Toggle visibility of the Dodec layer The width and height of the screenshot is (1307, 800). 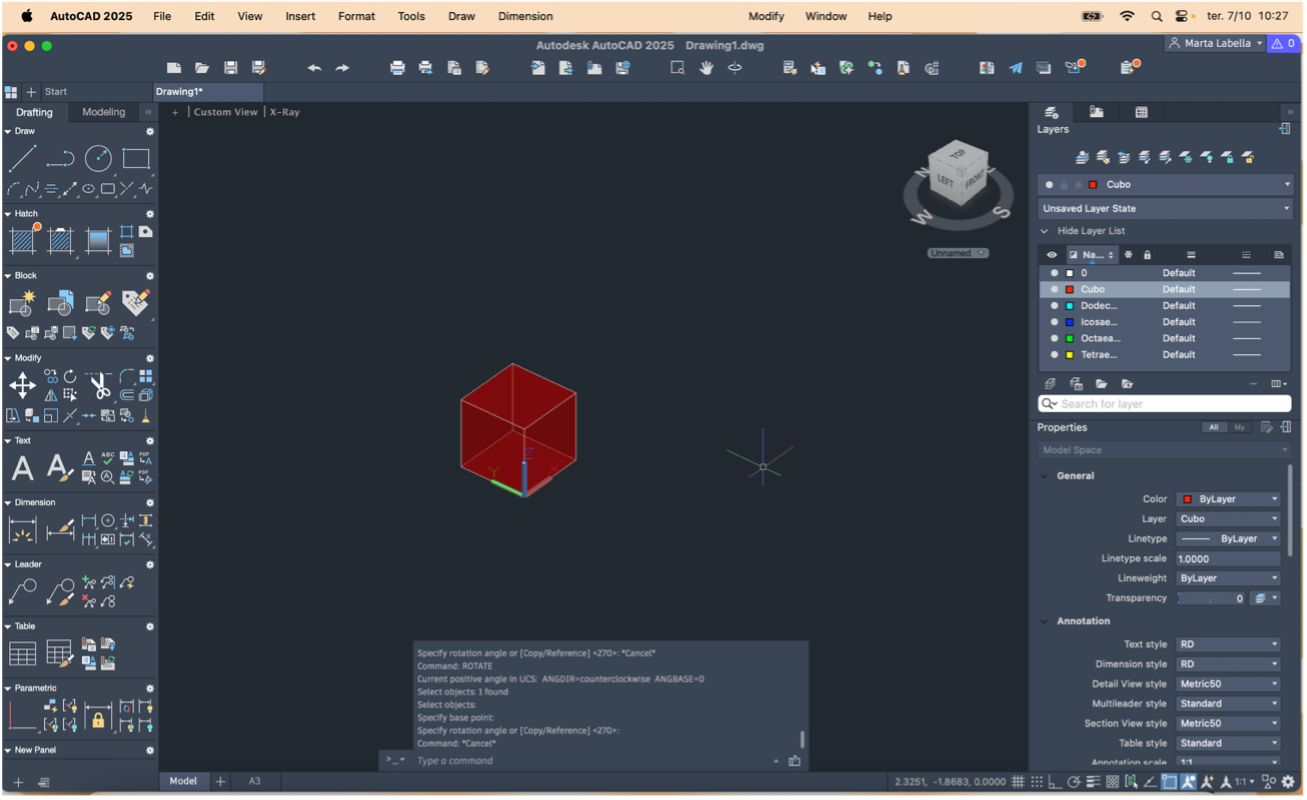pos(1054,306)
